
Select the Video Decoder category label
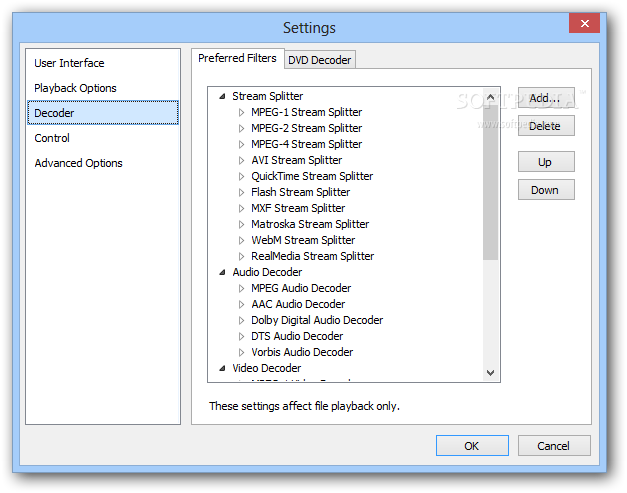pos(267,368)
